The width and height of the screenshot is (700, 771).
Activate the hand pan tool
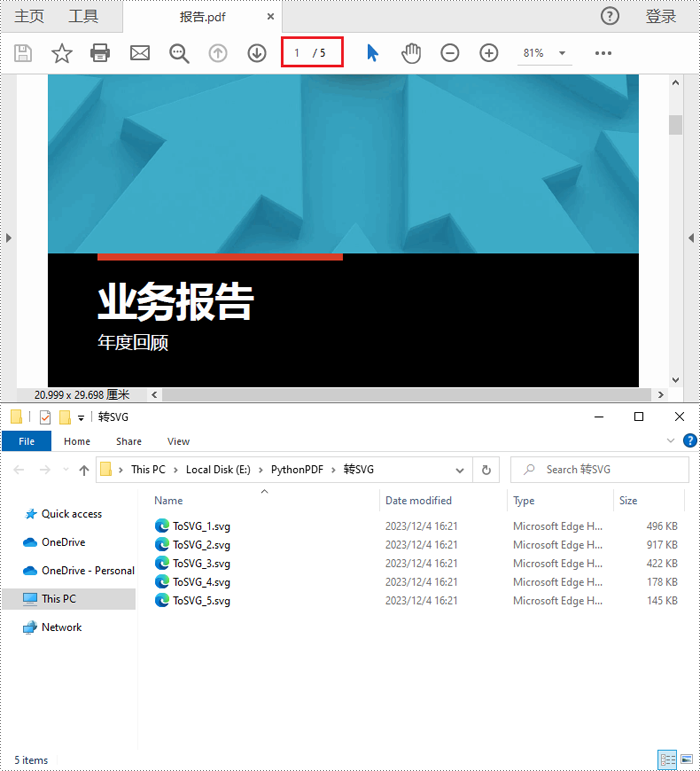tap(411, 53)
